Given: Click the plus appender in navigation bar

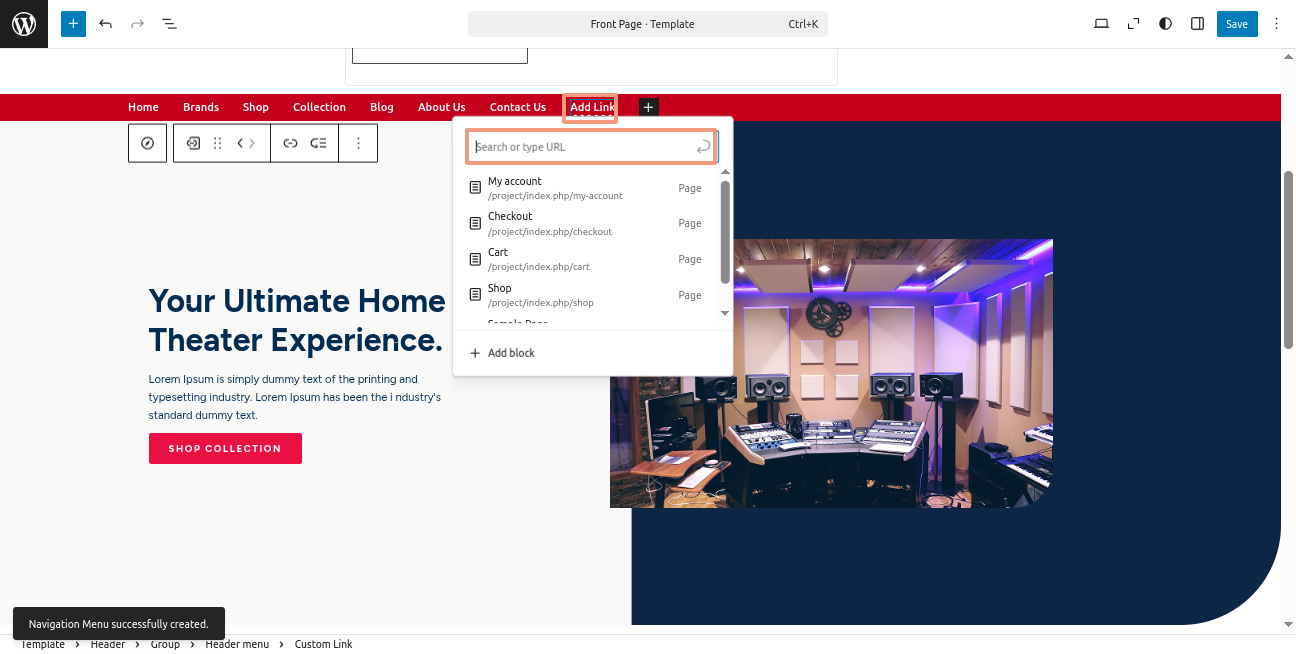Looking at the screenshot, I should coord(648,107).
